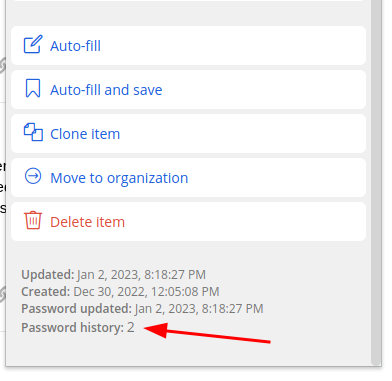Viewport: 392px width, 381px height.
Task: Choose the Auto-fill option
Action: coord(188,46)
